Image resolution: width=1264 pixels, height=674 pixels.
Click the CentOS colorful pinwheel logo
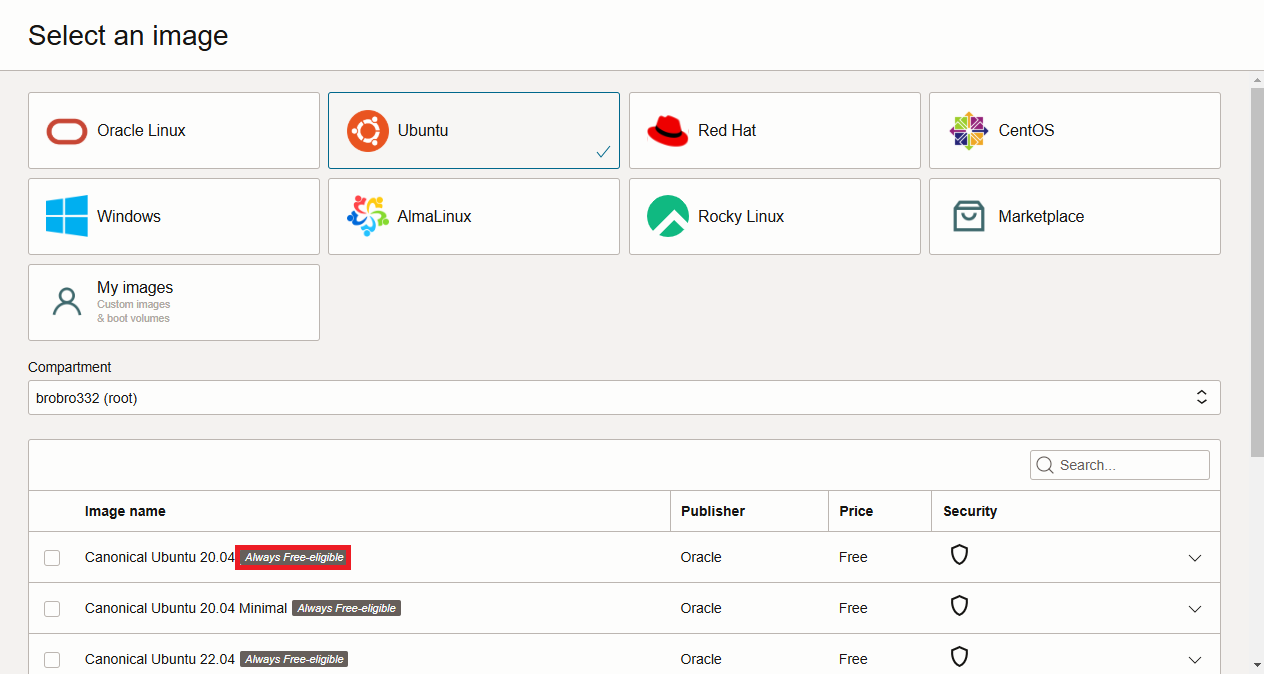tap(968, 131)
